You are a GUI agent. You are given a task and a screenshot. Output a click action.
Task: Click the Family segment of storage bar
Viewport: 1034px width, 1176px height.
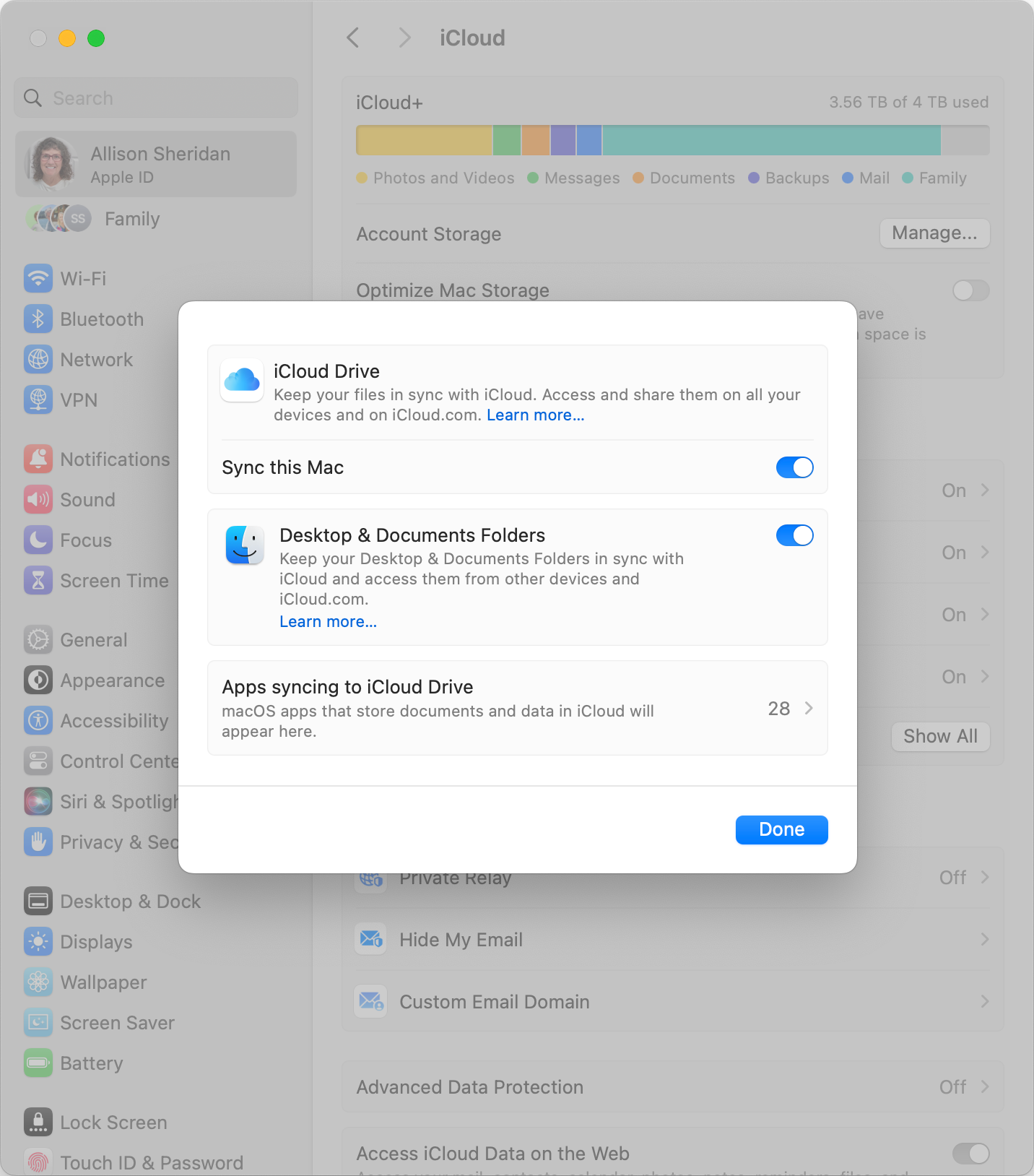click(x=770, y=140)
